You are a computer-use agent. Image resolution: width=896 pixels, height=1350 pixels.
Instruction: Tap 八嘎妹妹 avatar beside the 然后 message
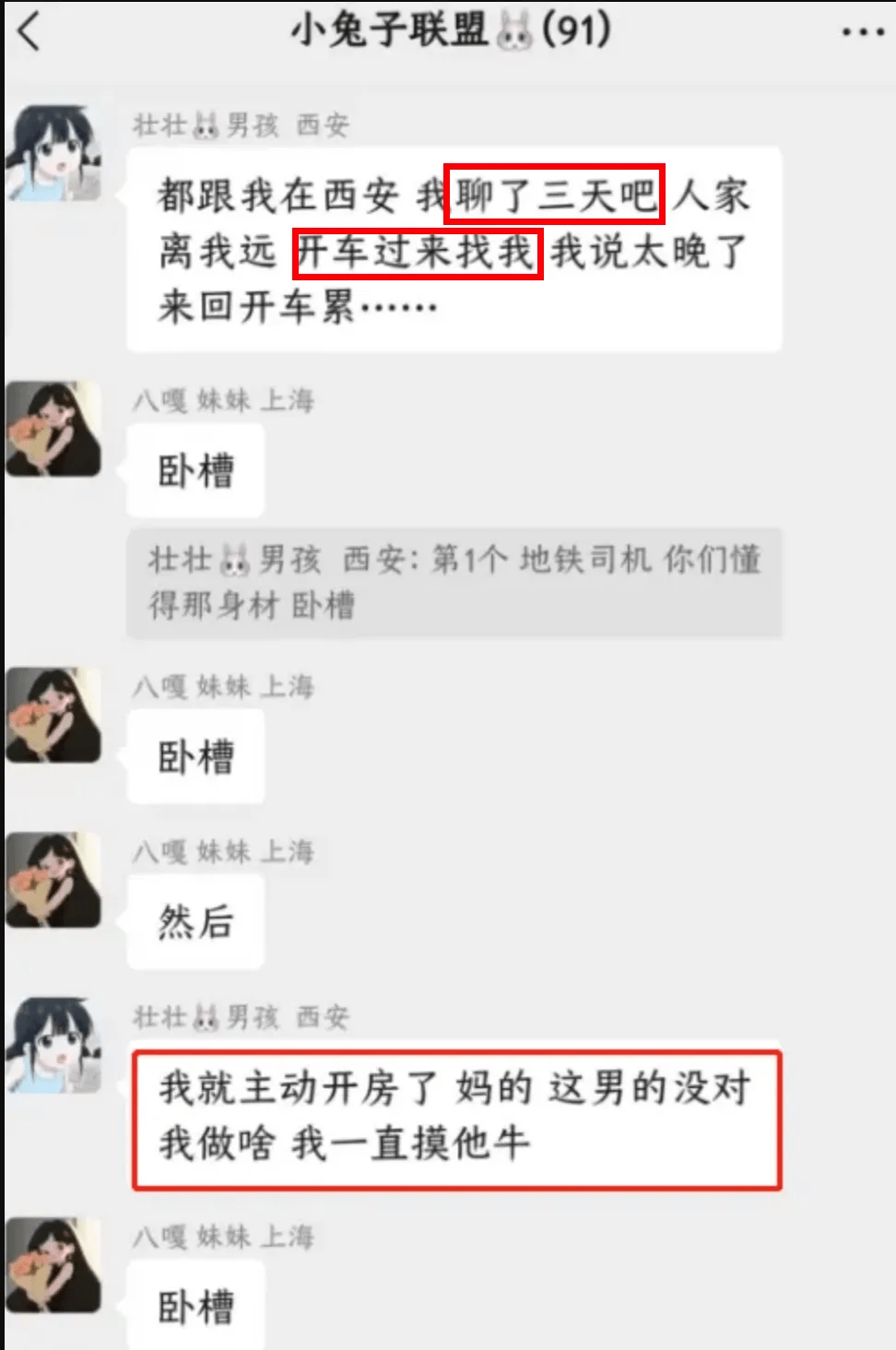(53, 880)
